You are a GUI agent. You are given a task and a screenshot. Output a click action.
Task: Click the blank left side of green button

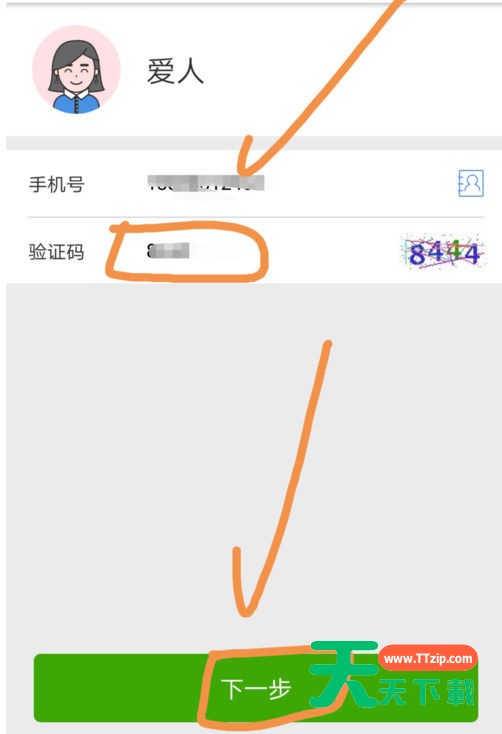(117, 688)
